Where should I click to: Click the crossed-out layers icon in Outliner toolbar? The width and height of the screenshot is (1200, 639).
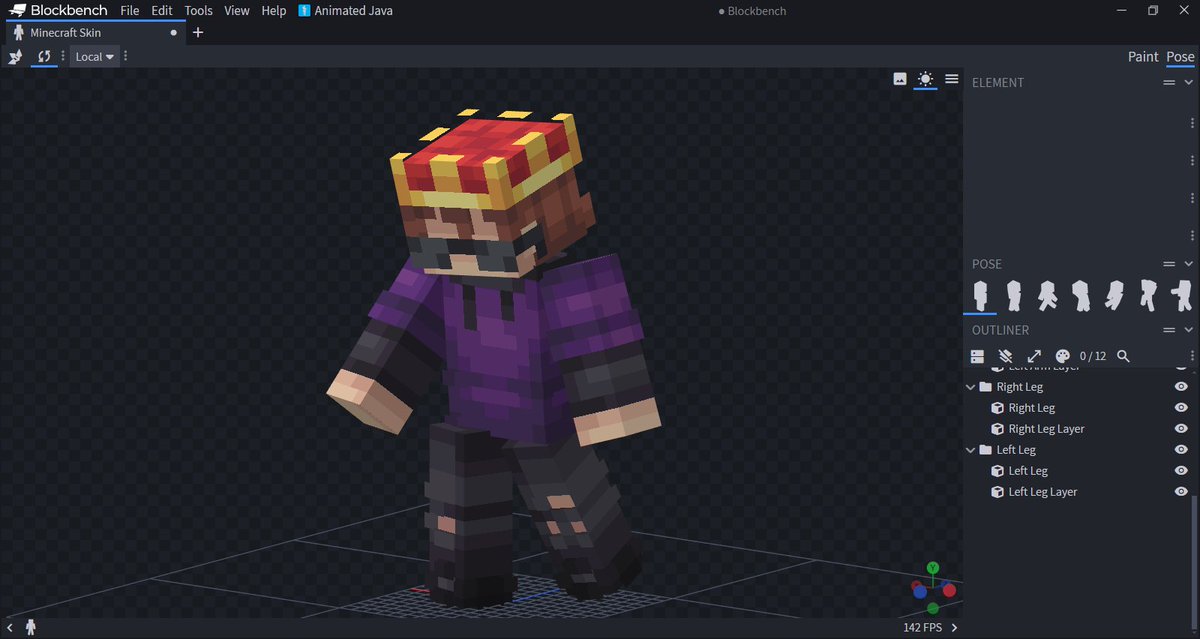[x=1006, y=356]
